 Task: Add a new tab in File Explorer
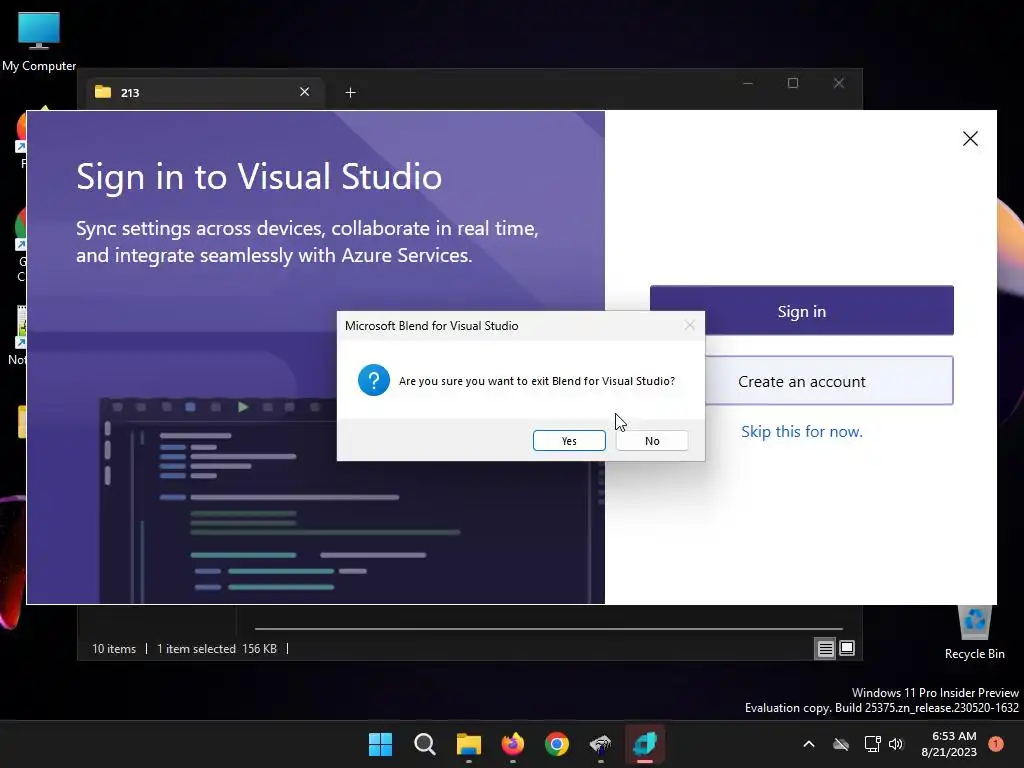pos(350,93)
